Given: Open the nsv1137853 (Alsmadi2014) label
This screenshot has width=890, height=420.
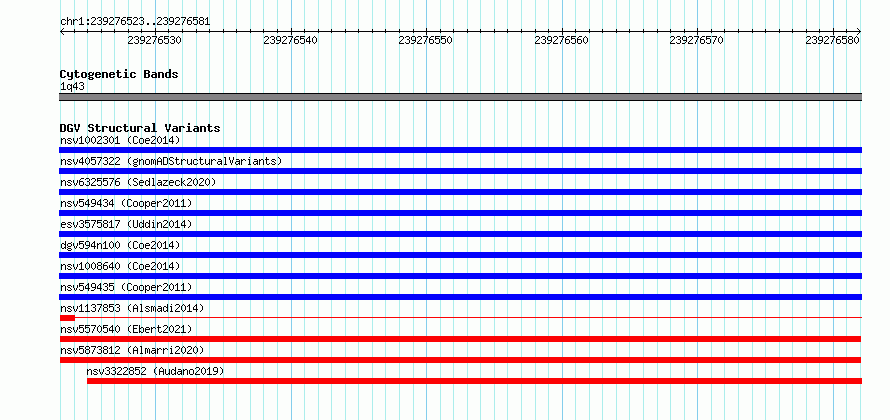Looking at the screenshot, I should click(132, 308).
